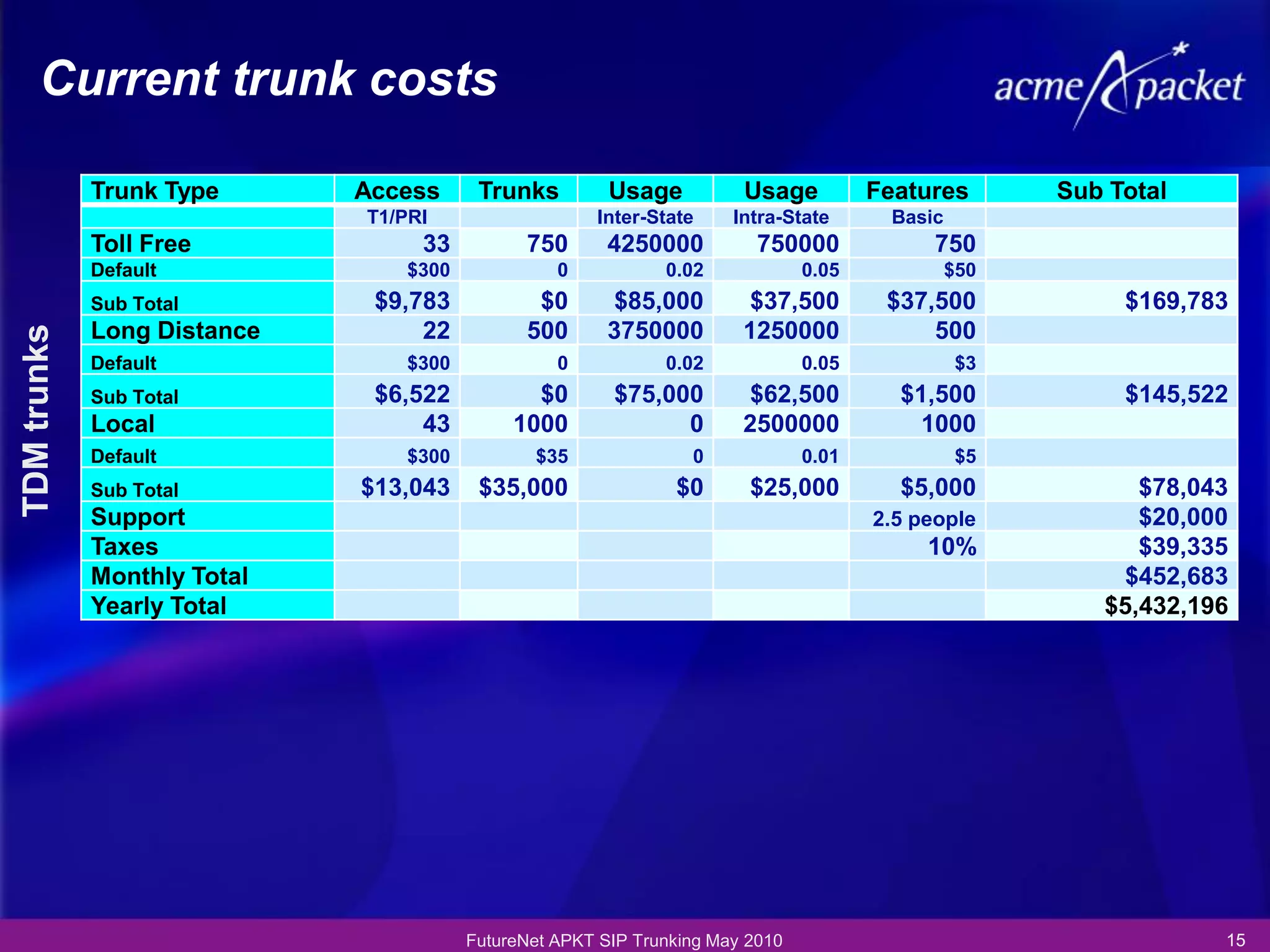The width and height of the screenshot is (1270, 952).
Task: Click the $145,522 Long Distance subtotal
Action: [x=1176, y=394]
